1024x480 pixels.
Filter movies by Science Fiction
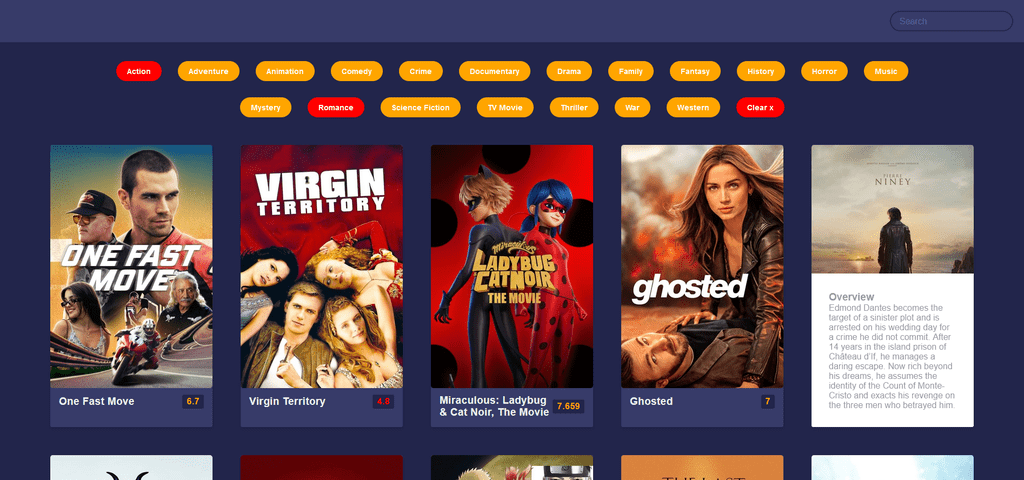pyautogui.click(x=421, y=107)
